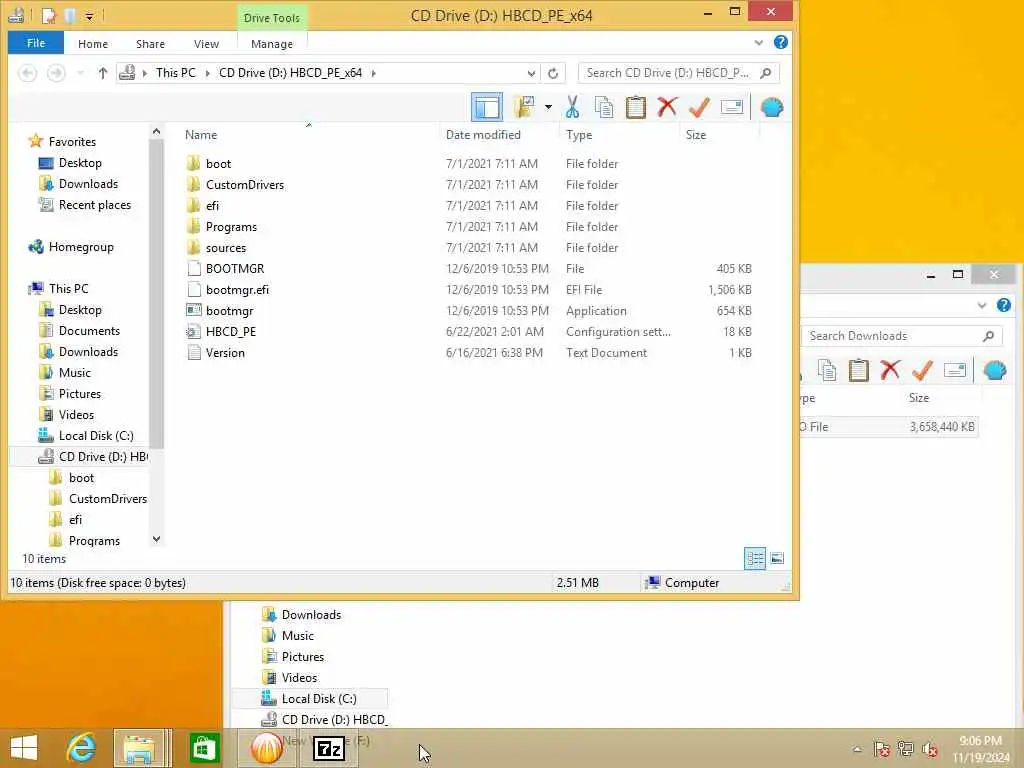Open Favorites in navigation pane
This screenshot has width=1024, height=768.
tap(72, 142)
